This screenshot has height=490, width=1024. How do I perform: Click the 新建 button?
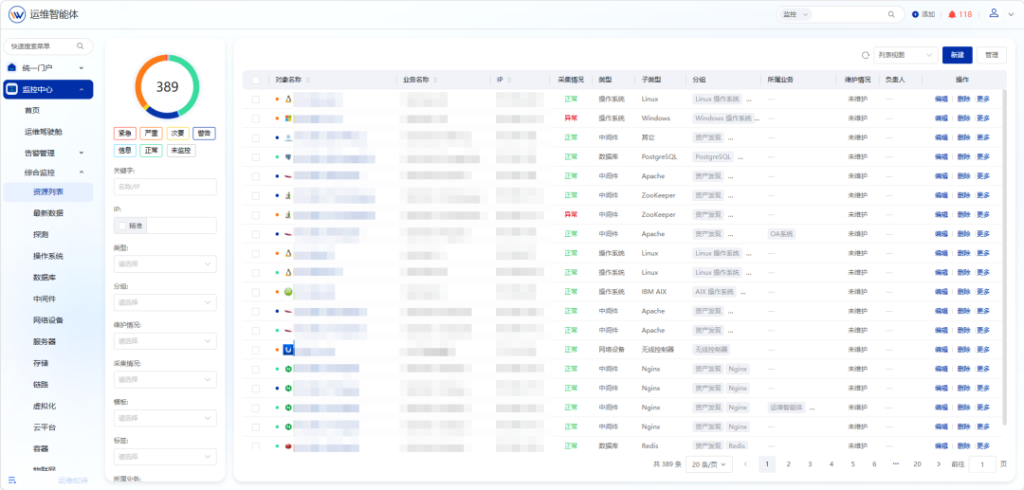(957, 55)
